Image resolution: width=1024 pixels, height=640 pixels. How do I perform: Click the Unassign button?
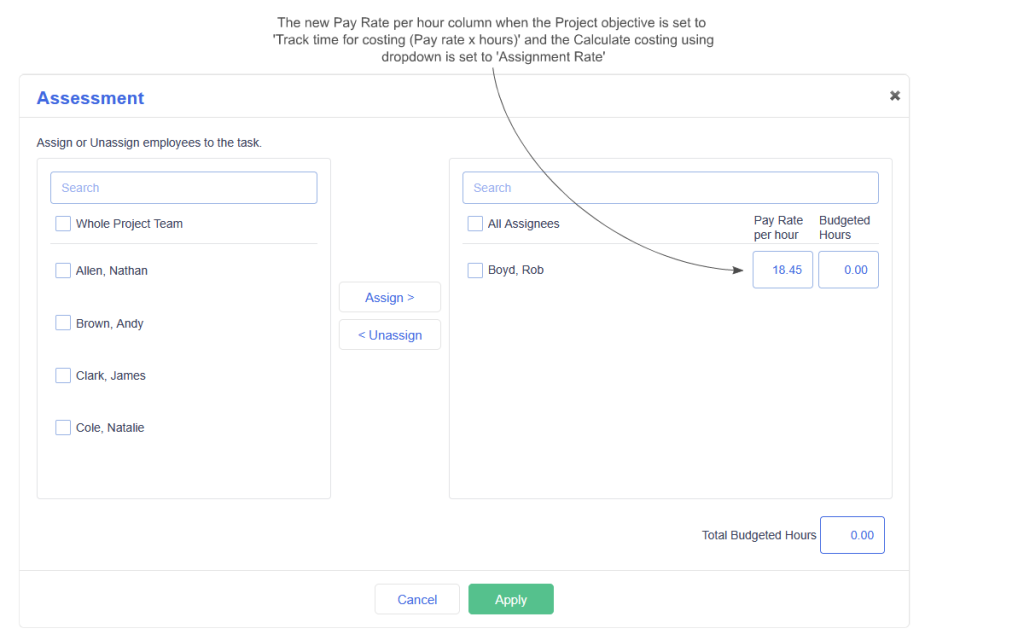point(389,334)
